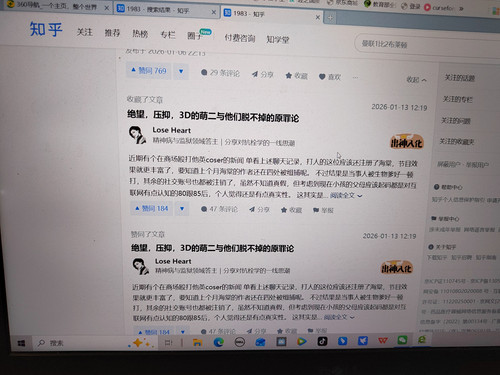
Task: Downvote arrow in the 收藏了文章 post
Action: 182,209
